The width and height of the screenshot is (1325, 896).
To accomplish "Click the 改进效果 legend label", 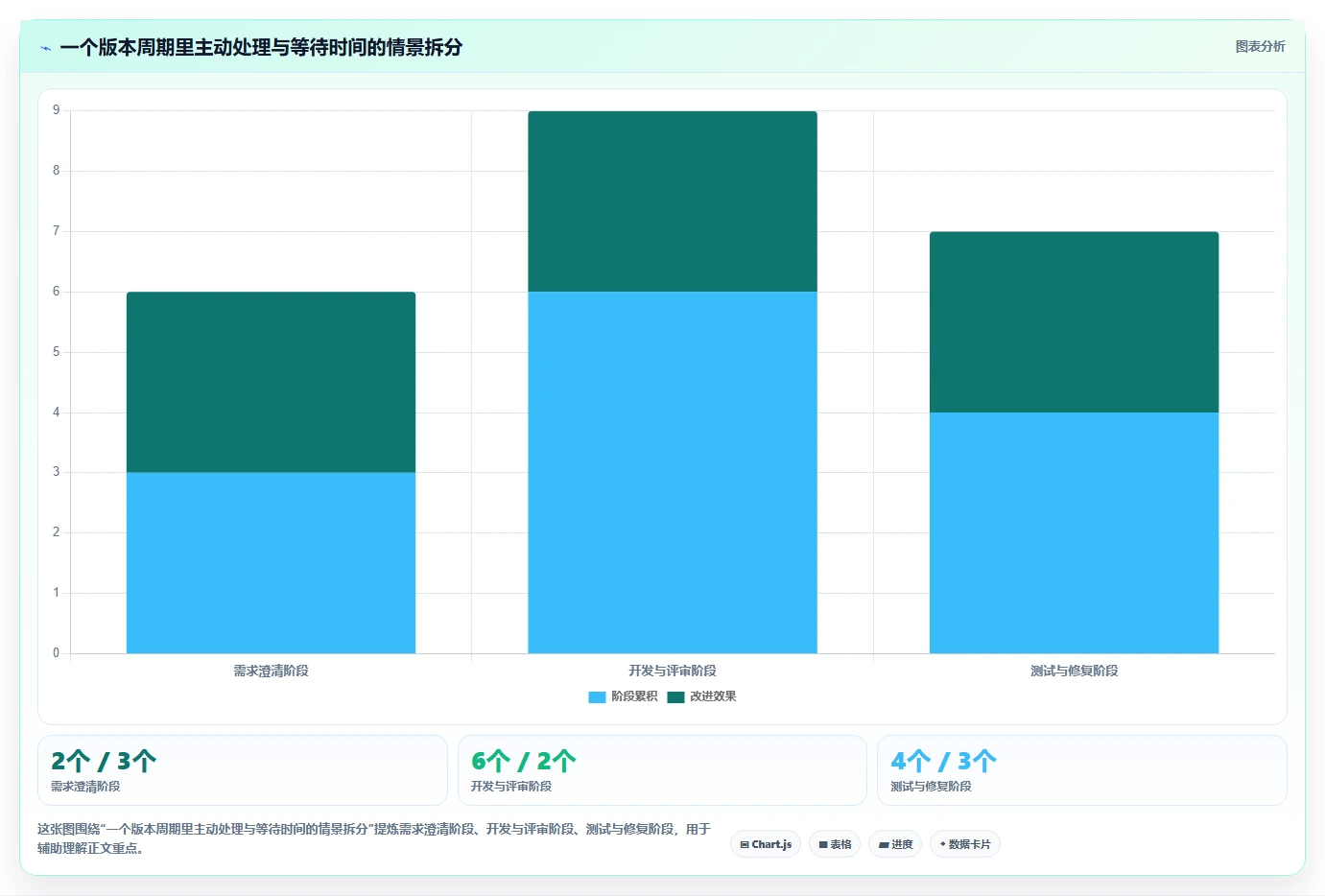I will point(713,696).
